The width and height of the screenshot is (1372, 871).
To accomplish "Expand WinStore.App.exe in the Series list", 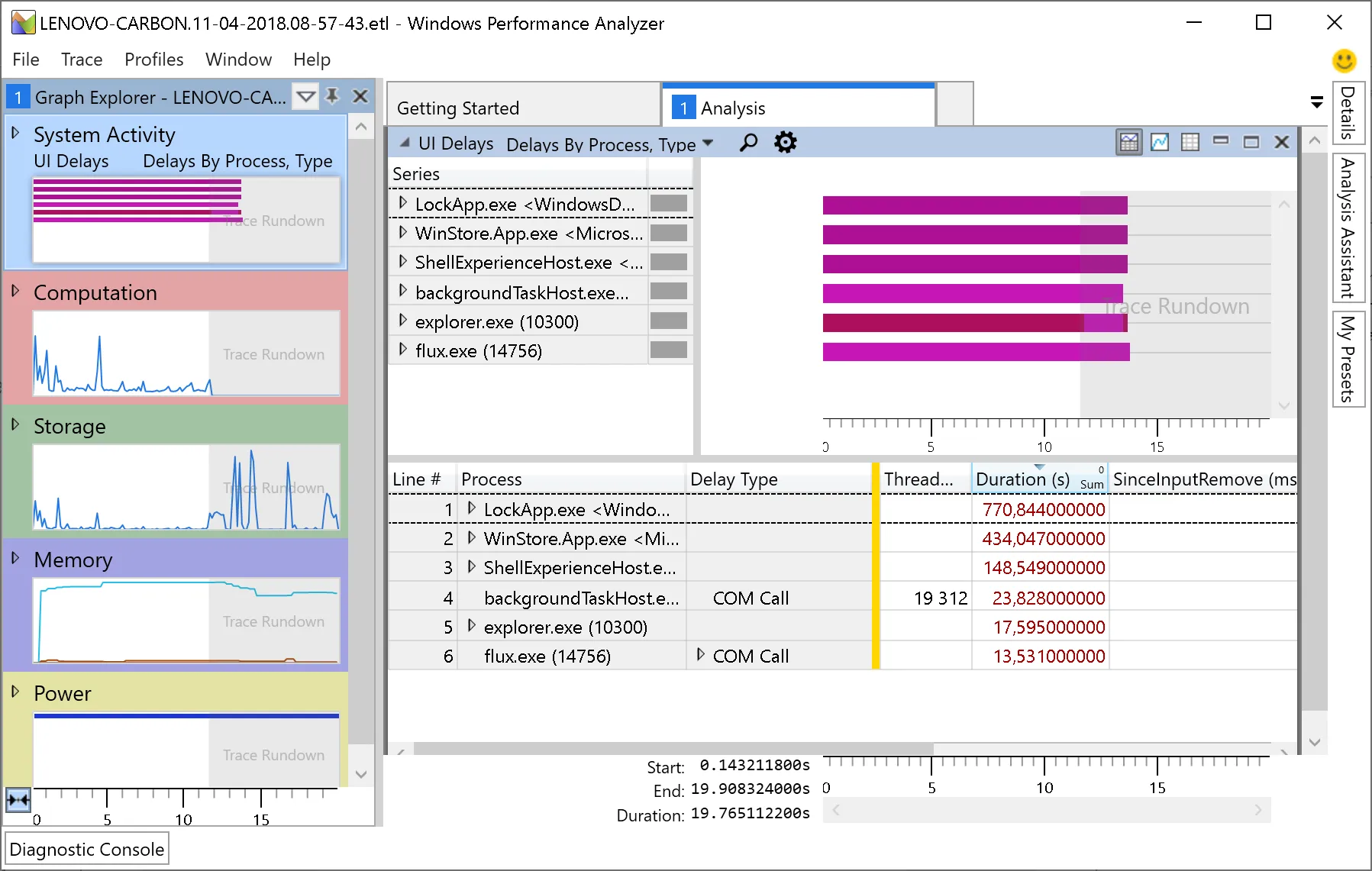I will [x=403, y=232].
